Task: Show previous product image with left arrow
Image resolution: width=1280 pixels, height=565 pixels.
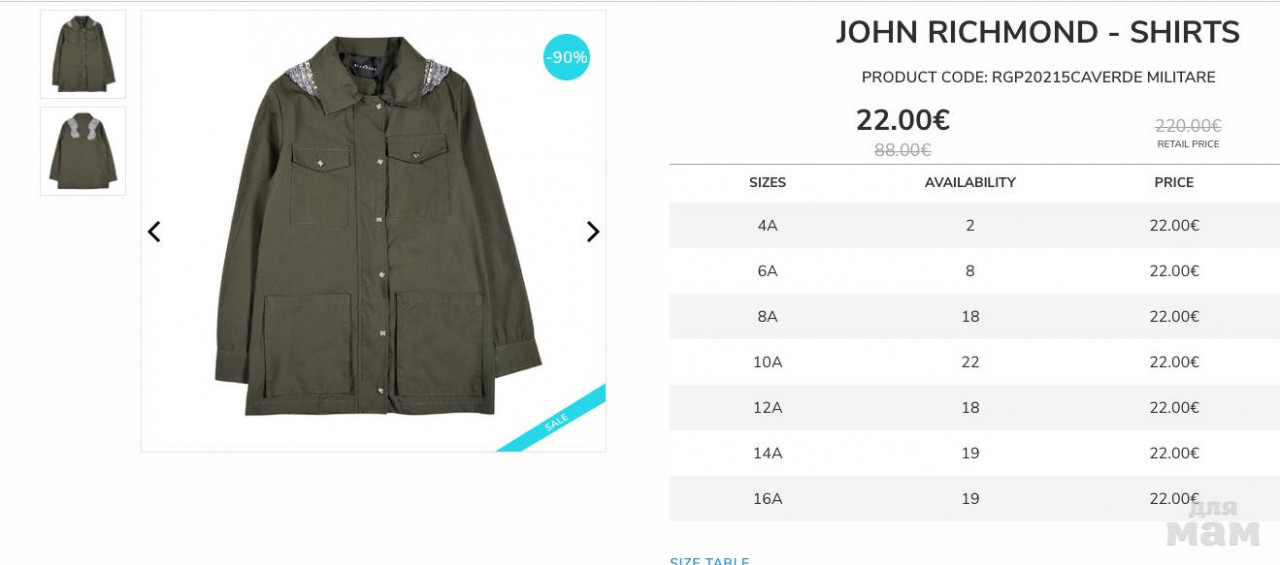Action: click(154, 232)
